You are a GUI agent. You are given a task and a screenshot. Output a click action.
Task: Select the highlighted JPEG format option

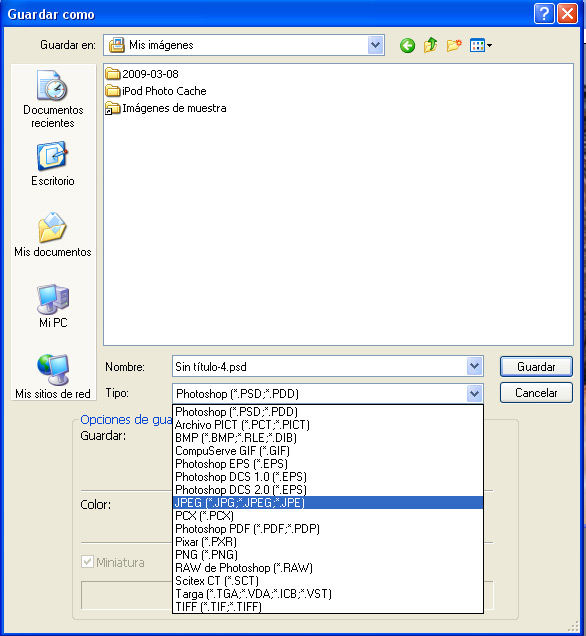point(328,503)
